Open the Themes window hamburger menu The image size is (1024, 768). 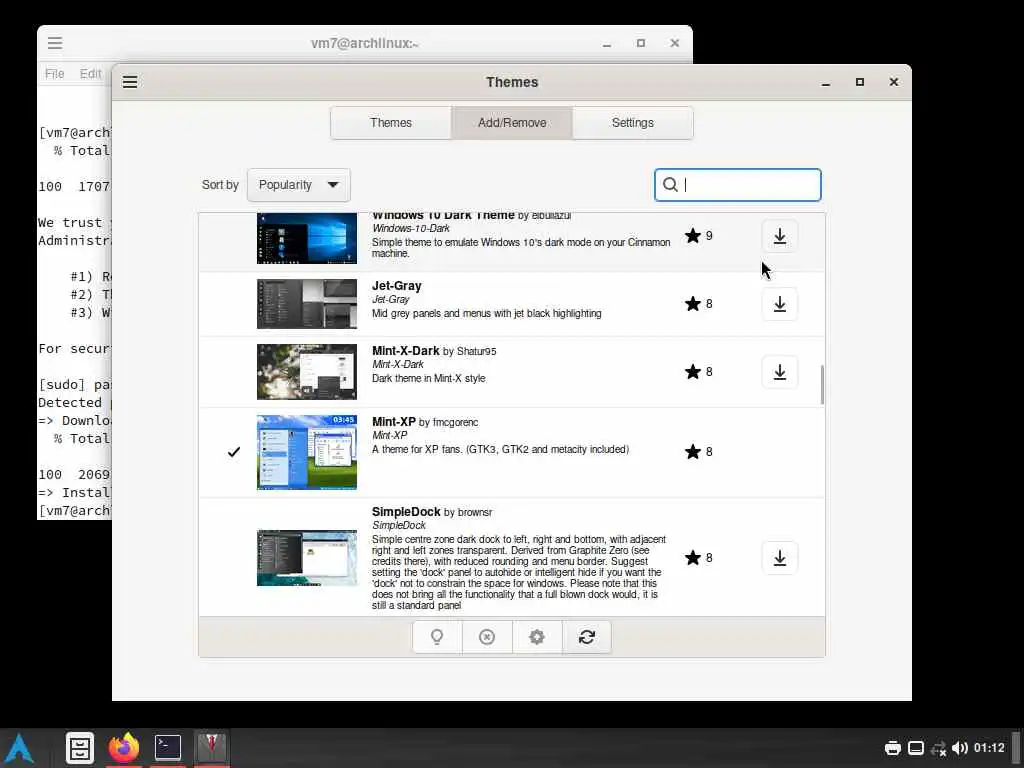coord(130,82)
